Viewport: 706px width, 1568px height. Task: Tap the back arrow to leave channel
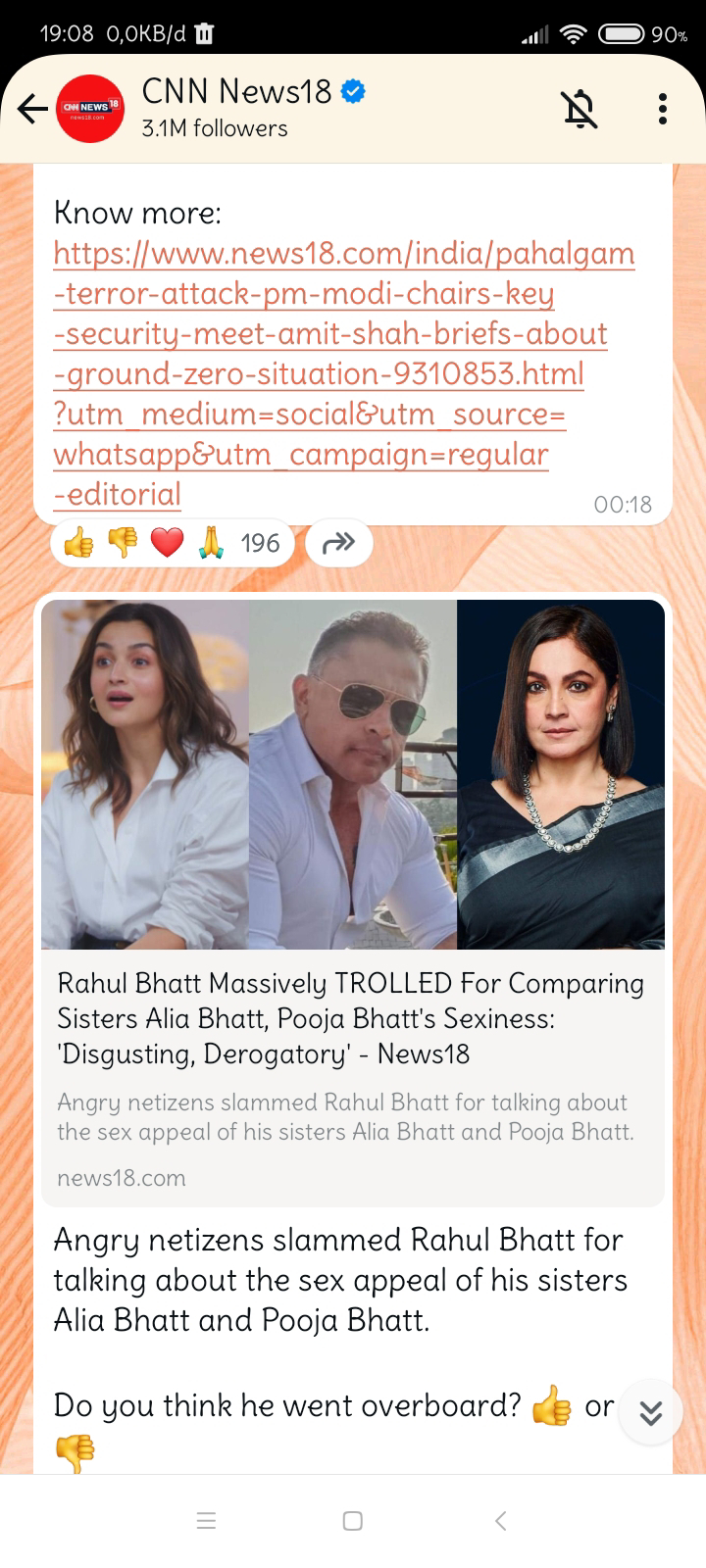pos(32,109)
